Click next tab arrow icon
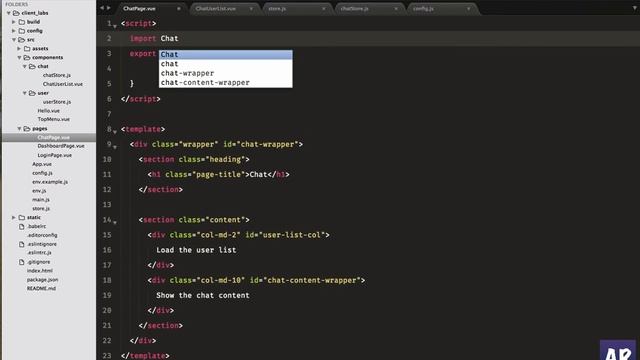The image size is (640, 360). [109, 8]
